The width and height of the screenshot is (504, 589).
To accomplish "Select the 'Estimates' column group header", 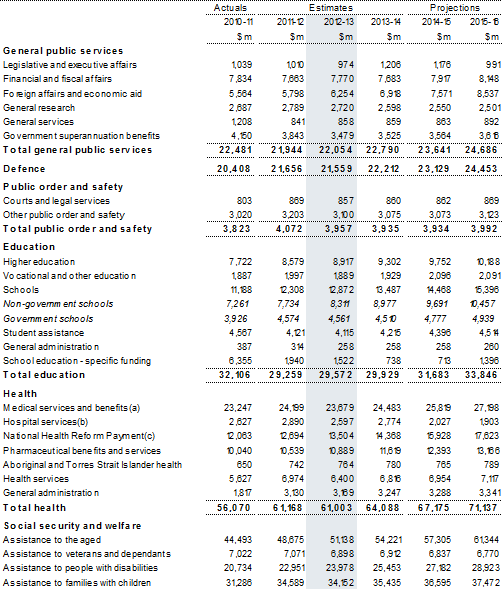I will click(x=331, y=8).
